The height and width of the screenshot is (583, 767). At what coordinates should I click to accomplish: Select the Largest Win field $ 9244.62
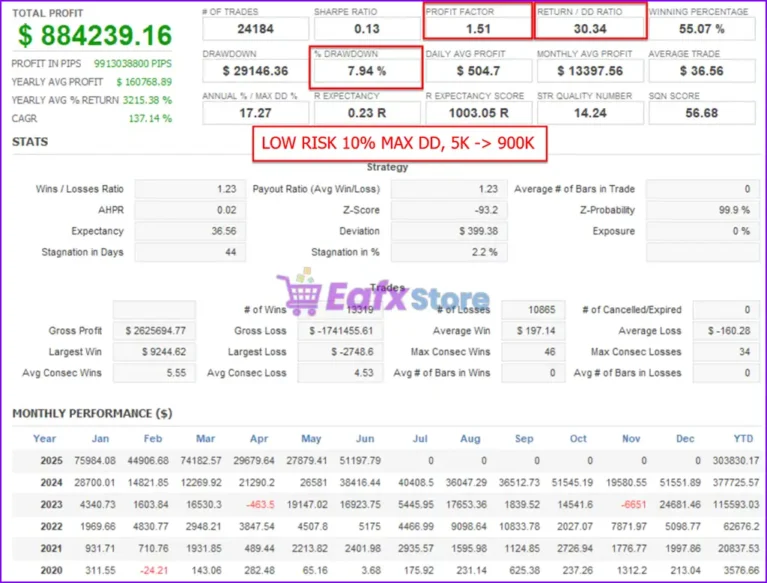pyautogui.click(x=155, y=352)
